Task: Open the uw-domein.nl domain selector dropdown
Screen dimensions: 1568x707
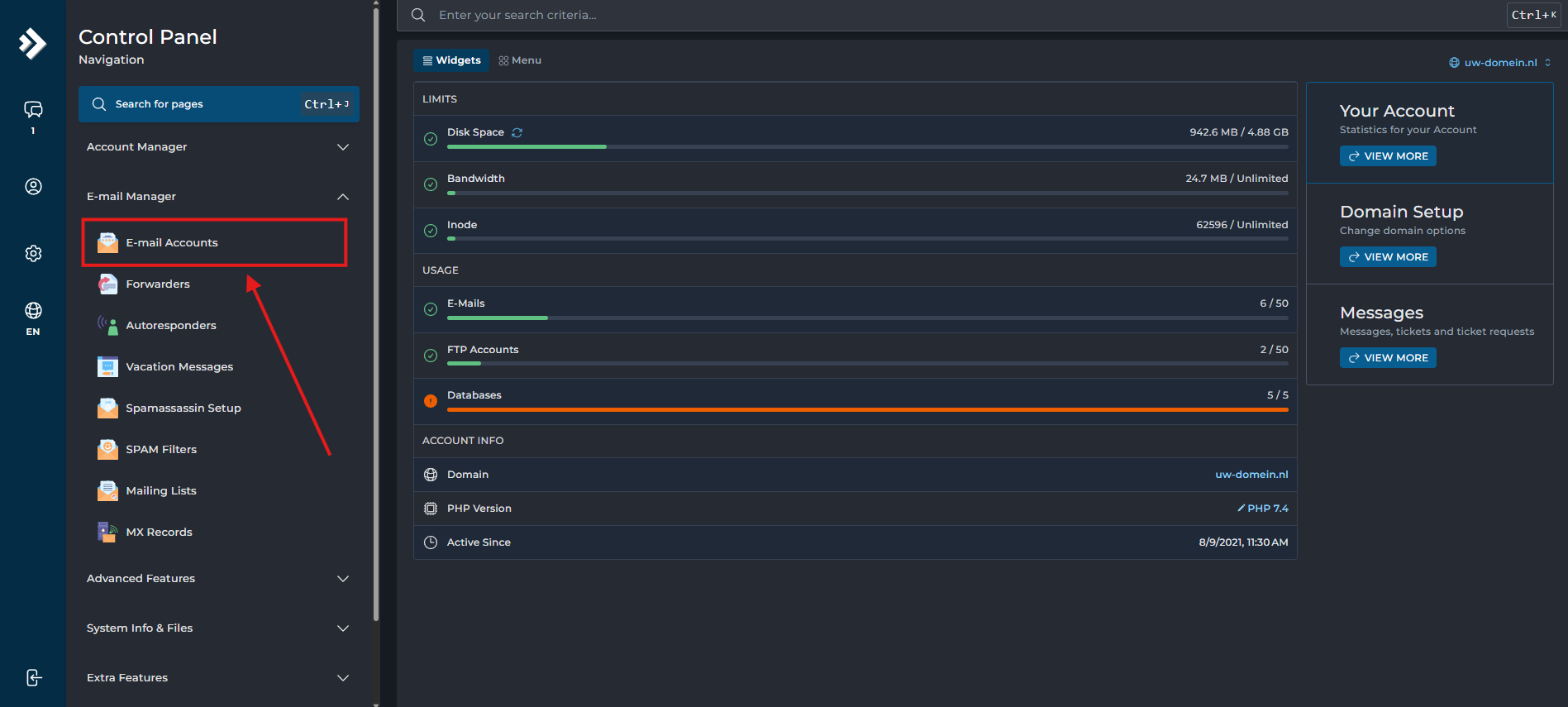Action: [x=1500, y=63]
